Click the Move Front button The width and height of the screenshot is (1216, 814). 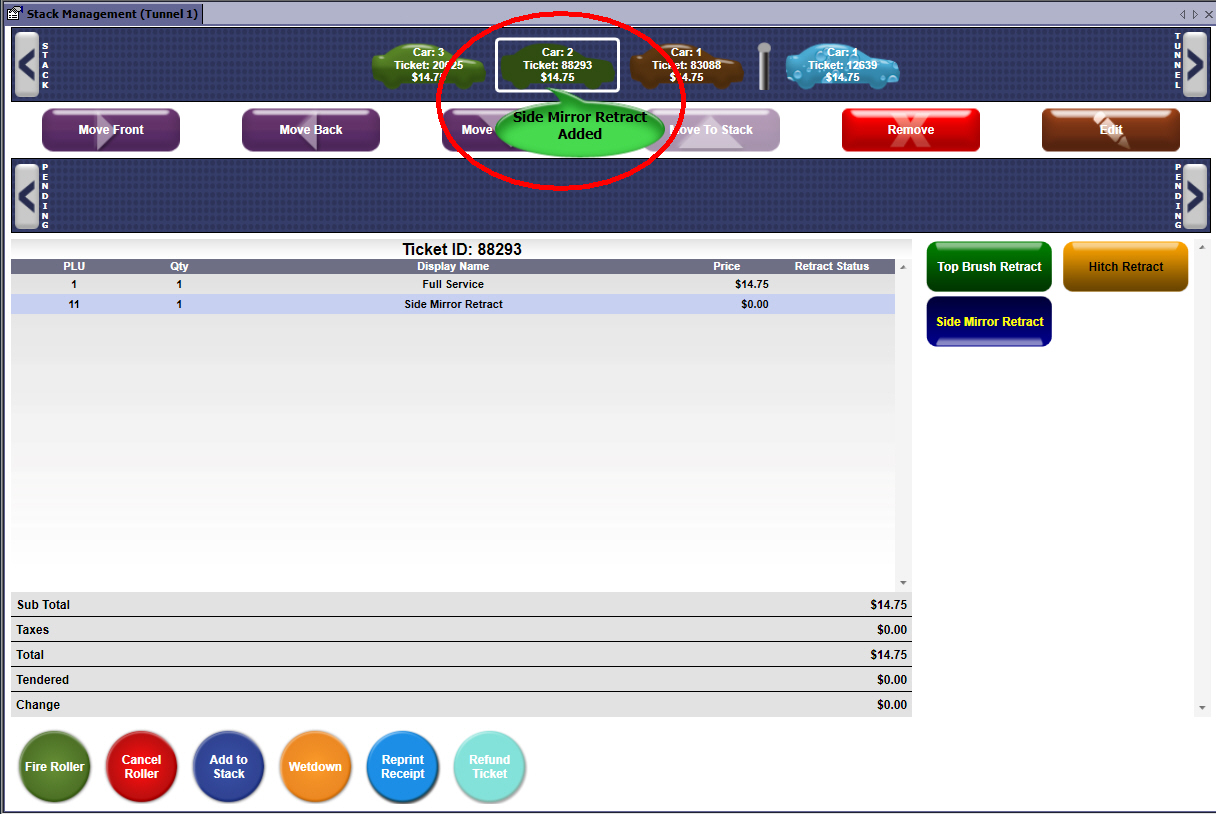(111, 130)
